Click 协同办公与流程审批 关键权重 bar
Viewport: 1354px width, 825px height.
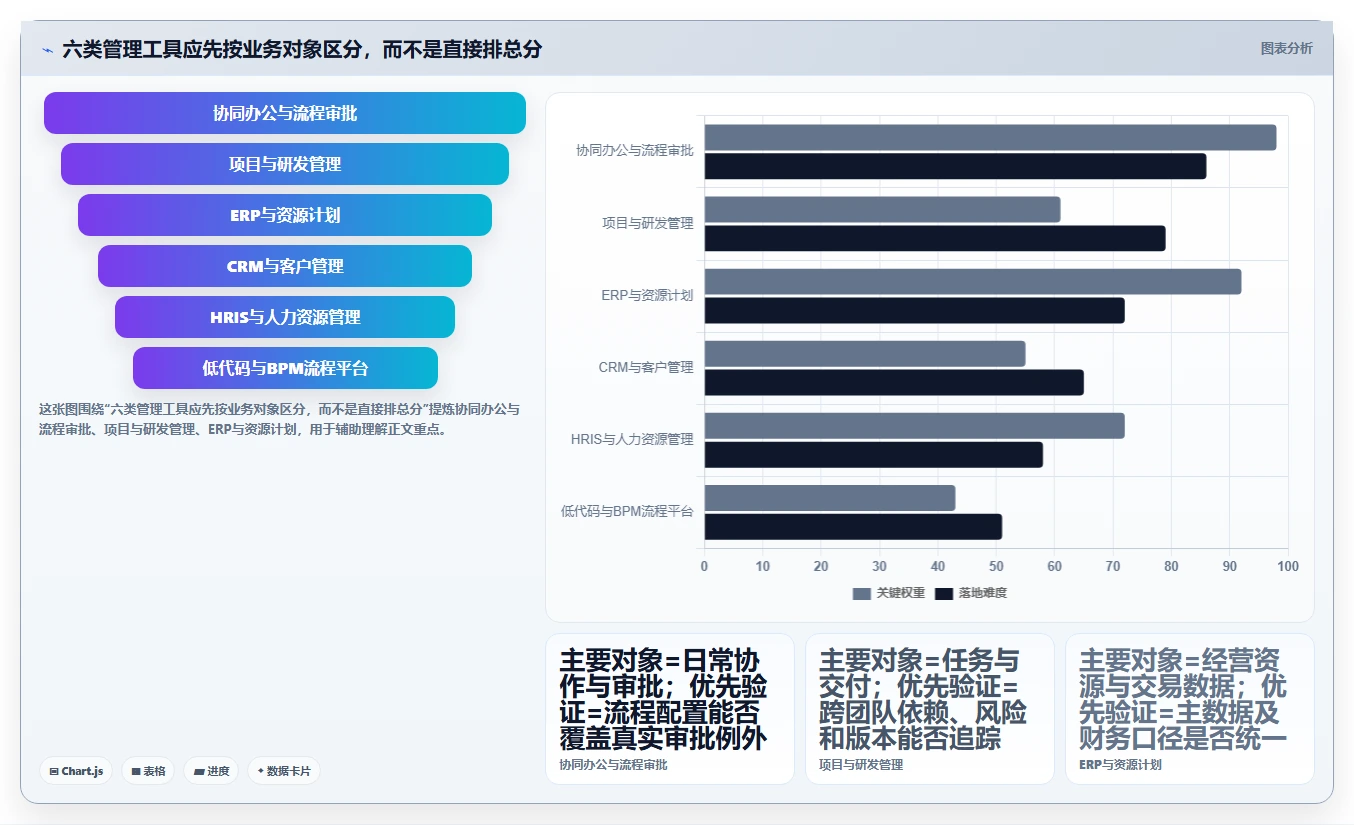pos(990,137)
